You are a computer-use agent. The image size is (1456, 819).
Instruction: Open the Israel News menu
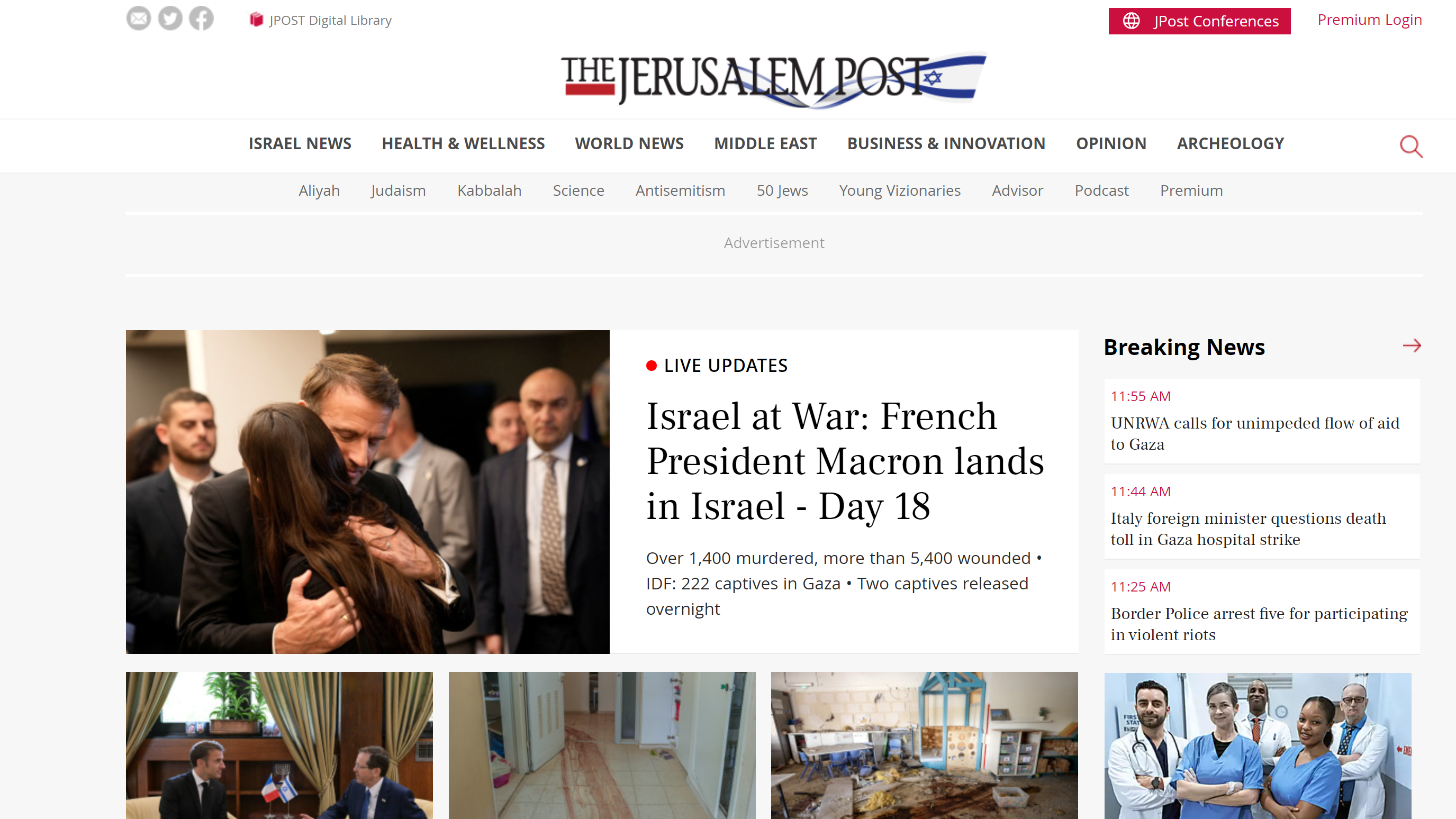pos(300,143)
